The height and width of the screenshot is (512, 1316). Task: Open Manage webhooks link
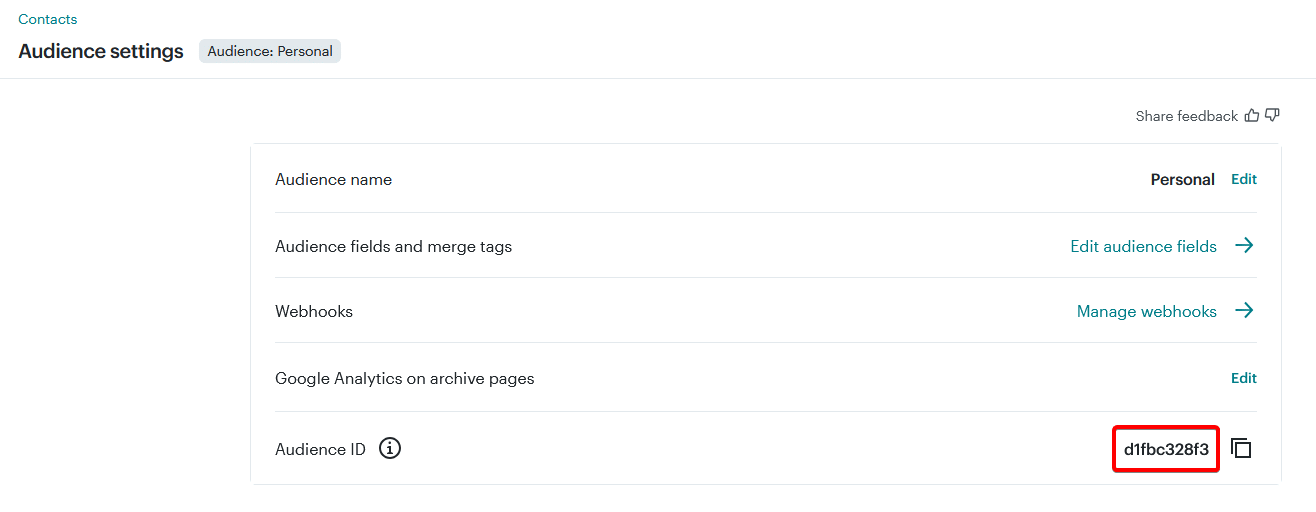1146,312
